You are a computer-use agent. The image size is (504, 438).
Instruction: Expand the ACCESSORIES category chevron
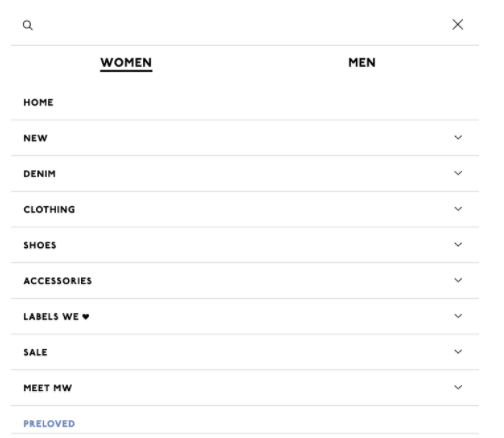point(458,280)
